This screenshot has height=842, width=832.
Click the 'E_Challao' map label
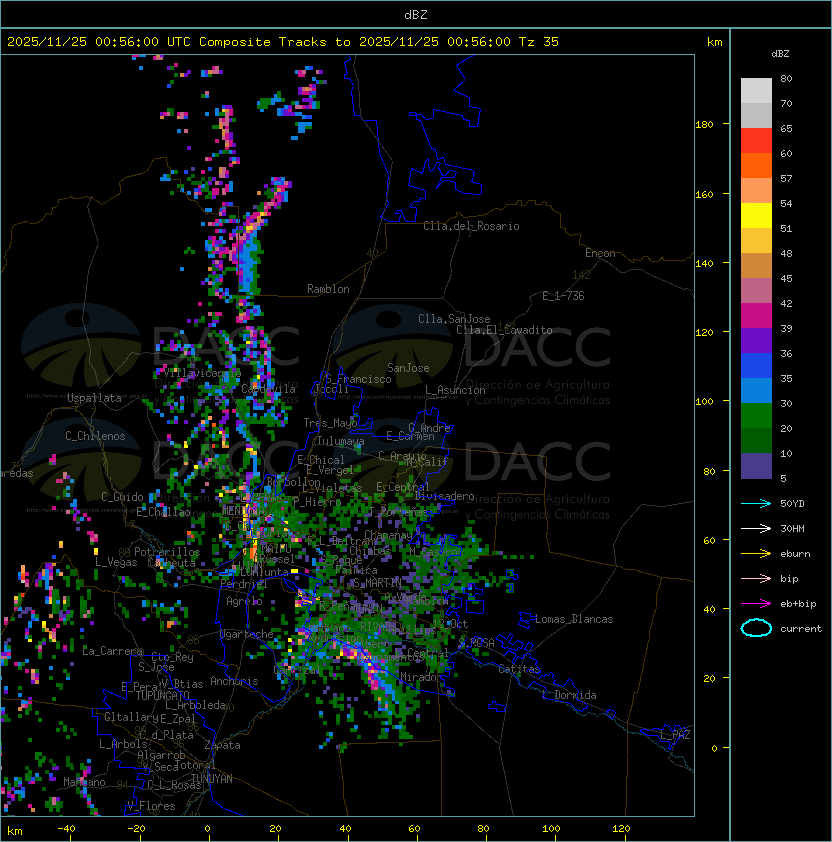click(163, 512)
